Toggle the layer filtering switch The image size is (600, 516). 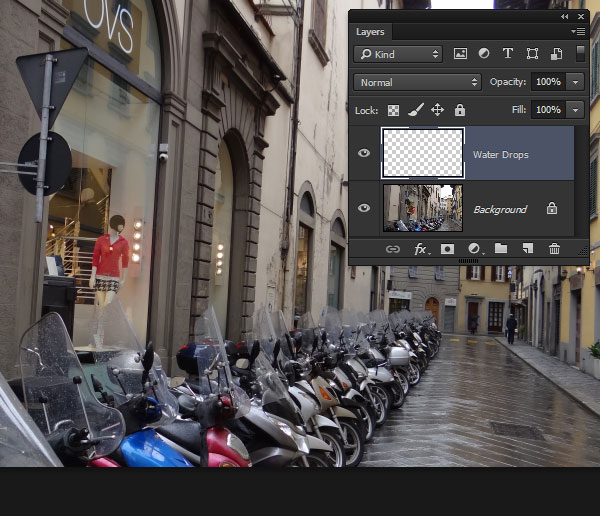coord(579,54)
